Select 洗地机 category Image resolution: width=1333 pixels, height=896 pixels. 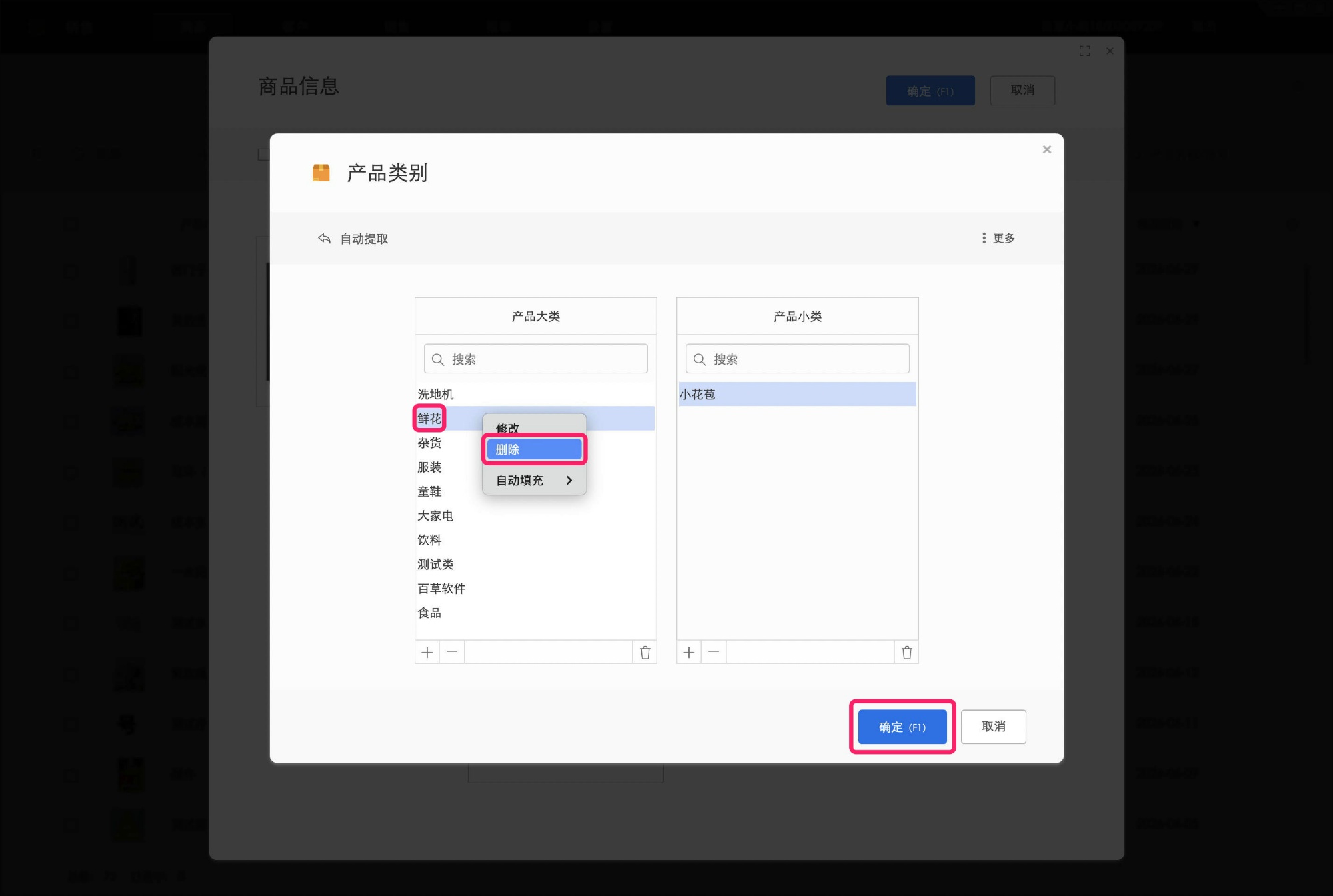tap(535, 395)
